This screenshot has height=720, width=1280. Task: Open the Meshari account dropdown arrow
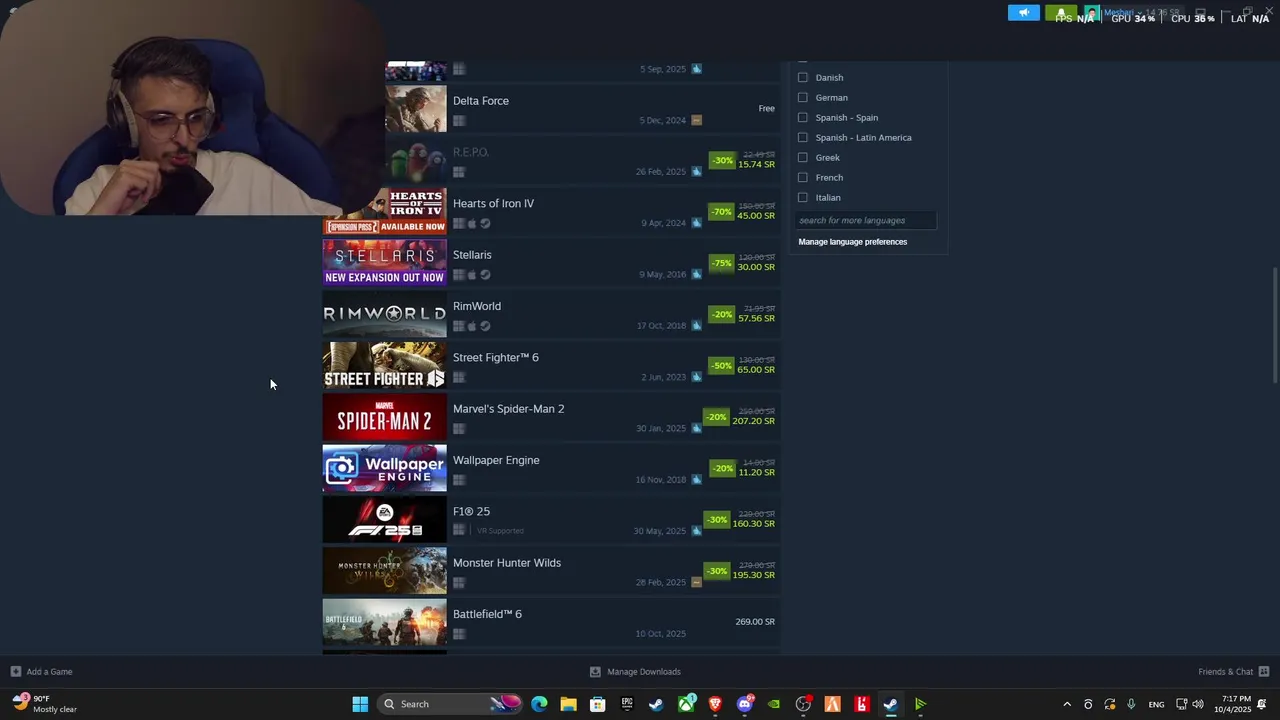(x=1141, y=13)
